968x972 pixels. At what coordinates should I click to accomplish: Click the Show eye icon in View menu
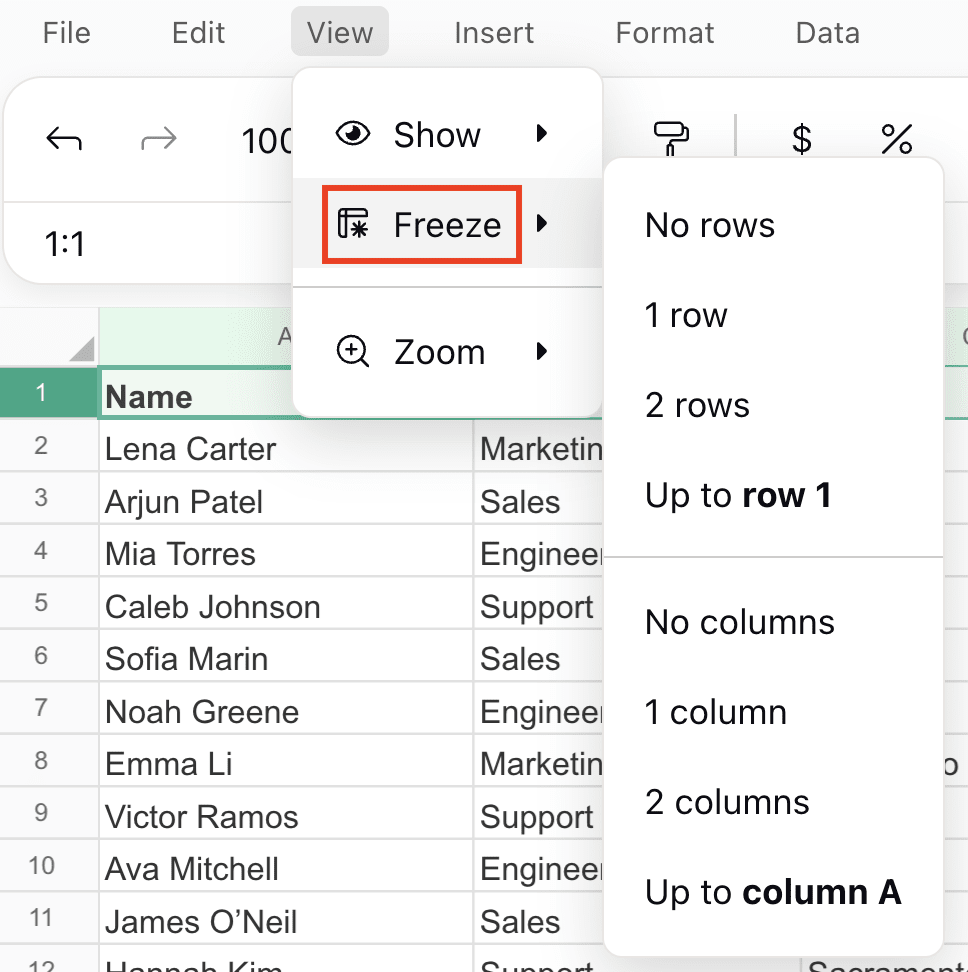click(x=352, y=134)
